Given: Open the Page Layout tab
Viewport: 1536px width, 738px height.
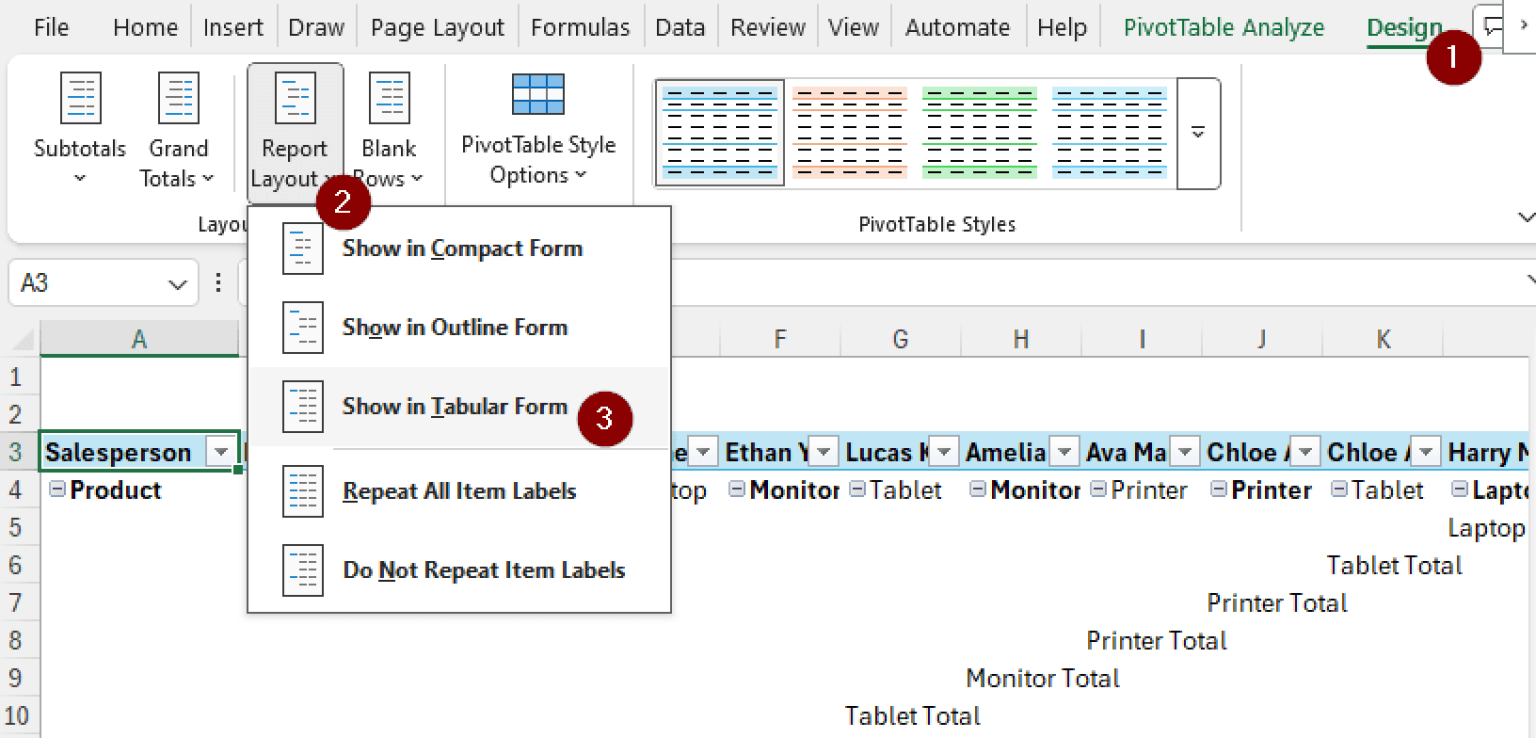Looking at the screenshot, I should 437,28.
